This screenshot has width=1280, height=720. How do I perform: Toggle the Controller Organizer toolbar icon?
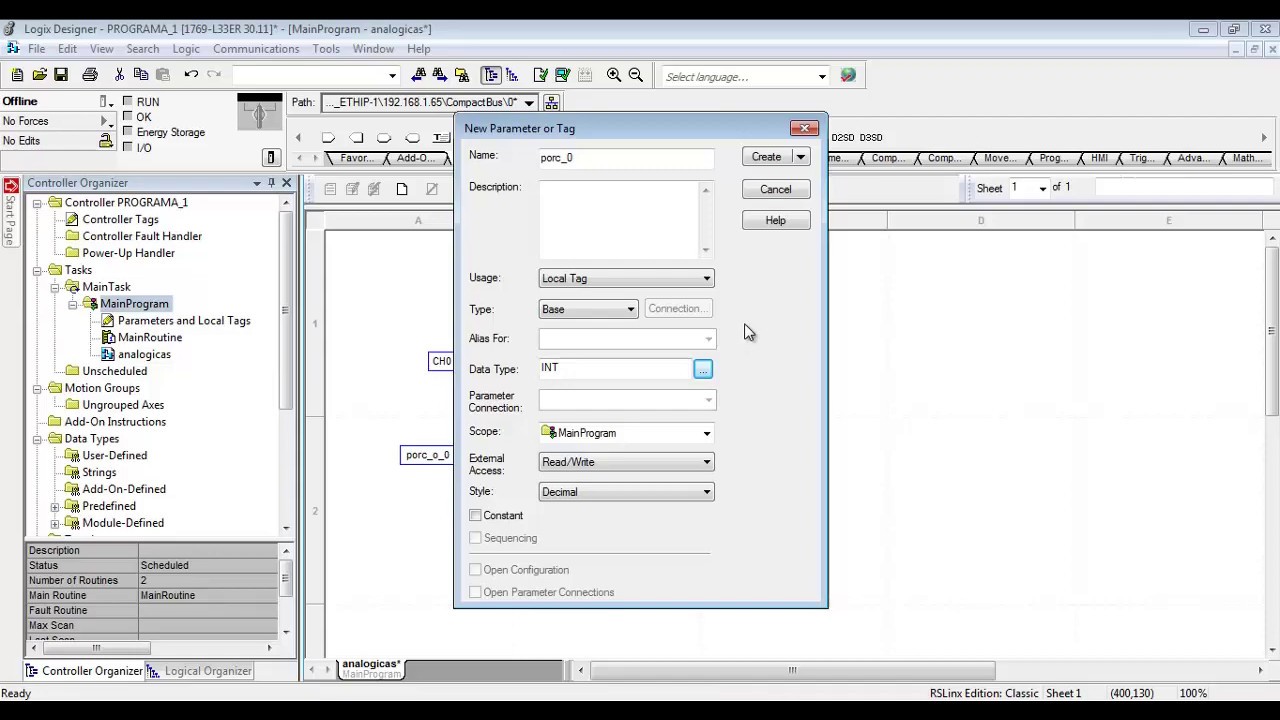pos(491,75)
